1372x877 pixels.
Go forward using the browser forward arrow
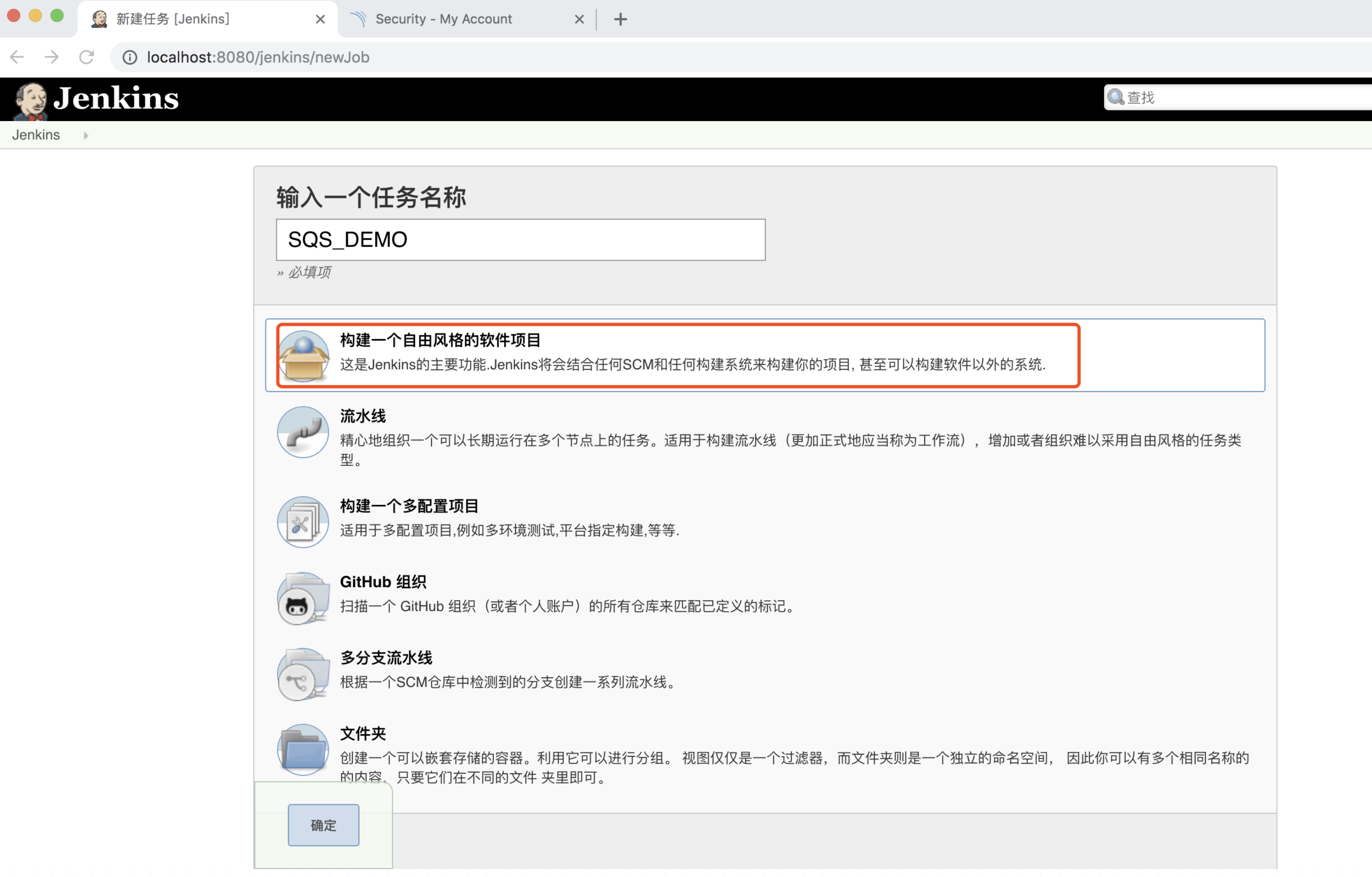[52, 57]
